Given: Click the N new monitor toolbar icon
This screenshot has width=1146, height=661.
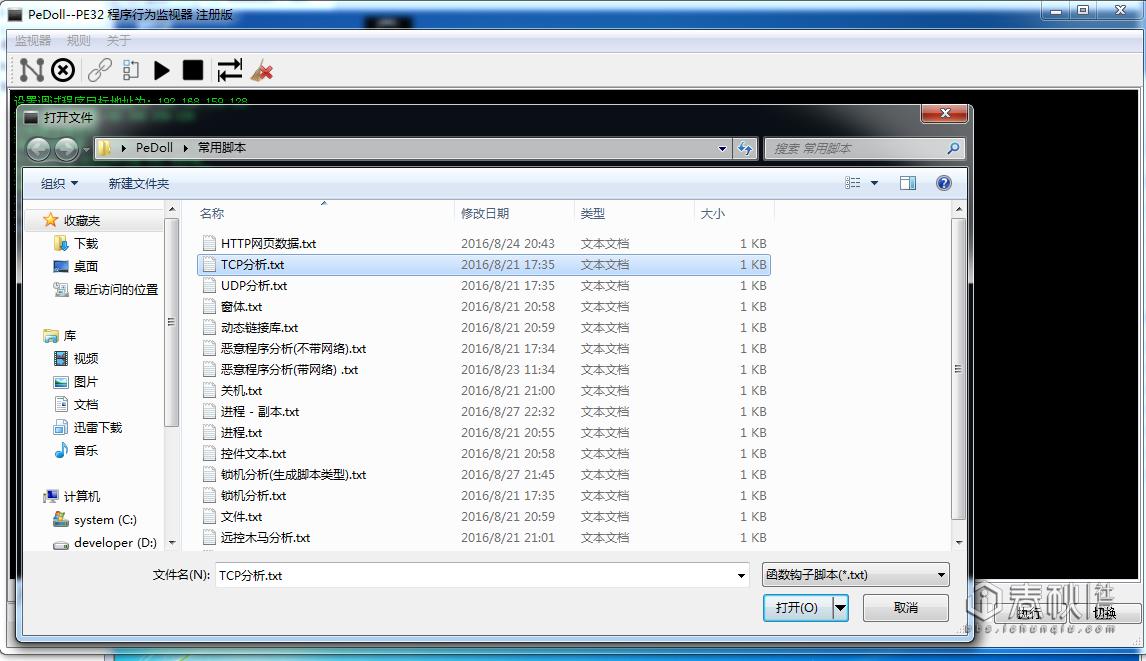Looking at the screenshot, I should [31, 70].
